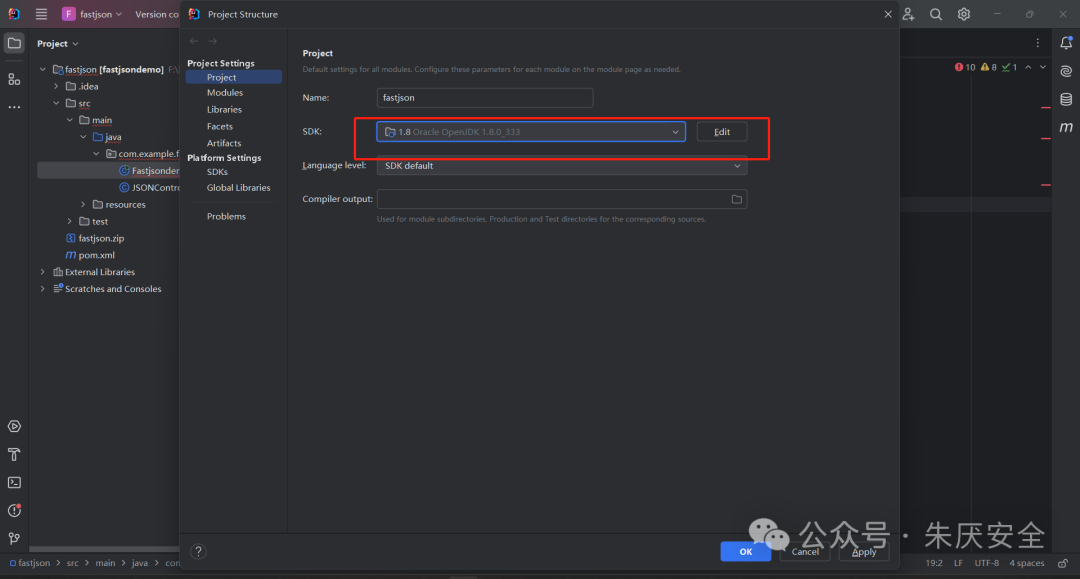The height and width of the screenshot is (579, 1080).
Task: Select Project under Project Settings
Action: point(233,77)
